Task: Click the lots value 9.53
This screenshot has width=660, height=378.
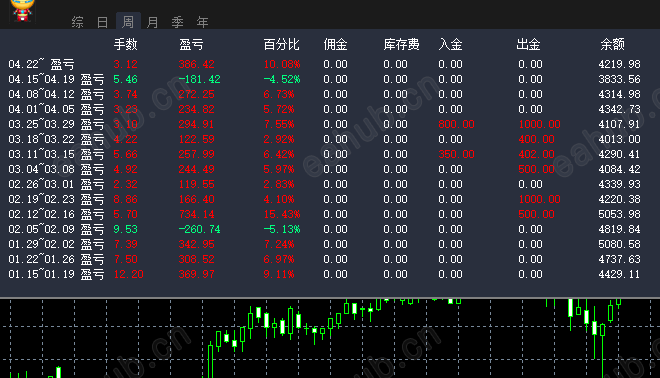Action: pyautogui.click(x=125, y=229)
